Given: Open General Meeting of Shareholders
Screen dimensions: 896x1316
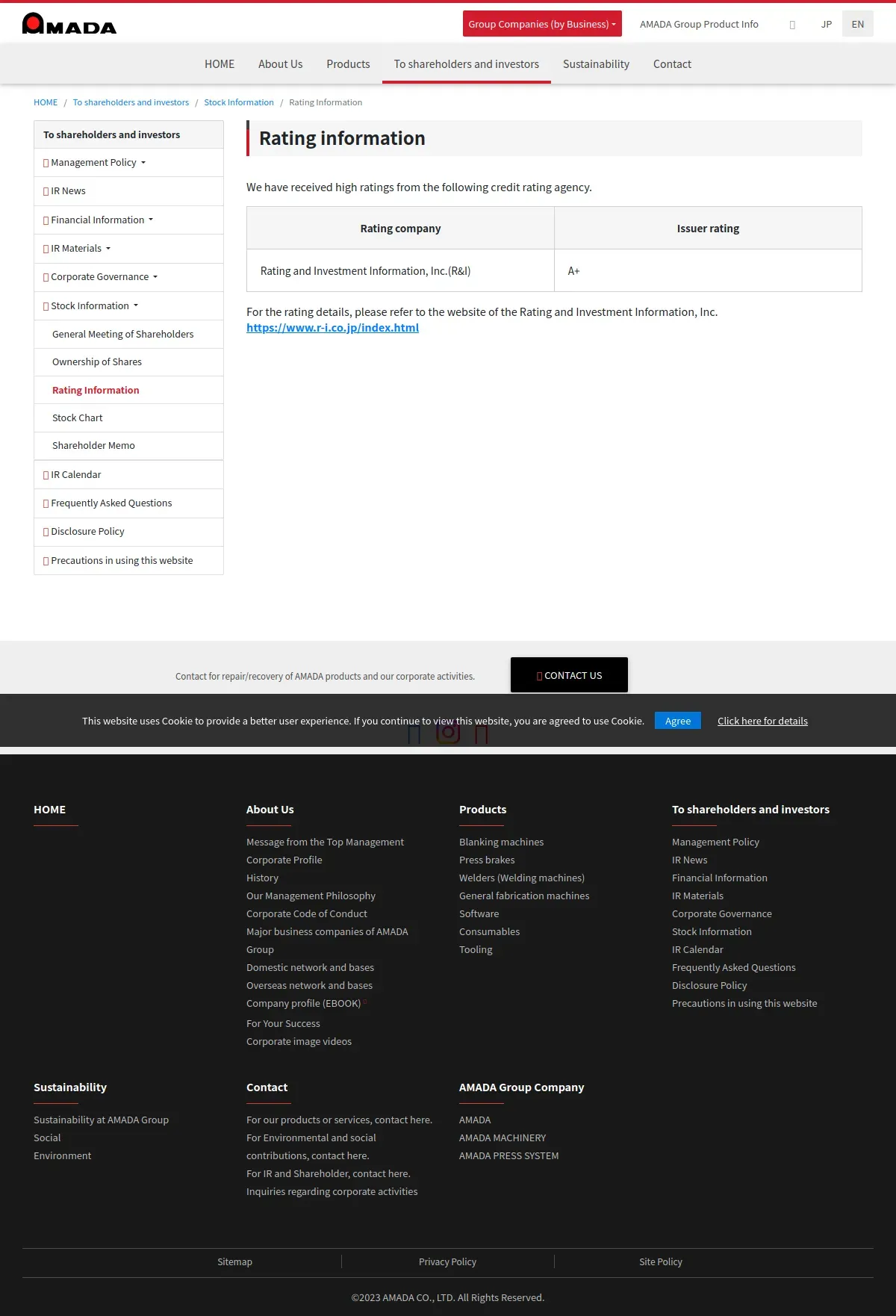Looking at the screenshot, I should tap(128, 335).
